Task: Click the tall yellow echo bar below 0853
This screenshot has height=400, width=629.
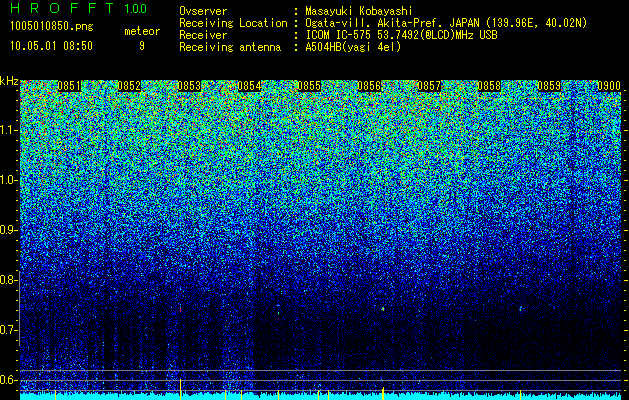Action: click(x=181, y=389)
